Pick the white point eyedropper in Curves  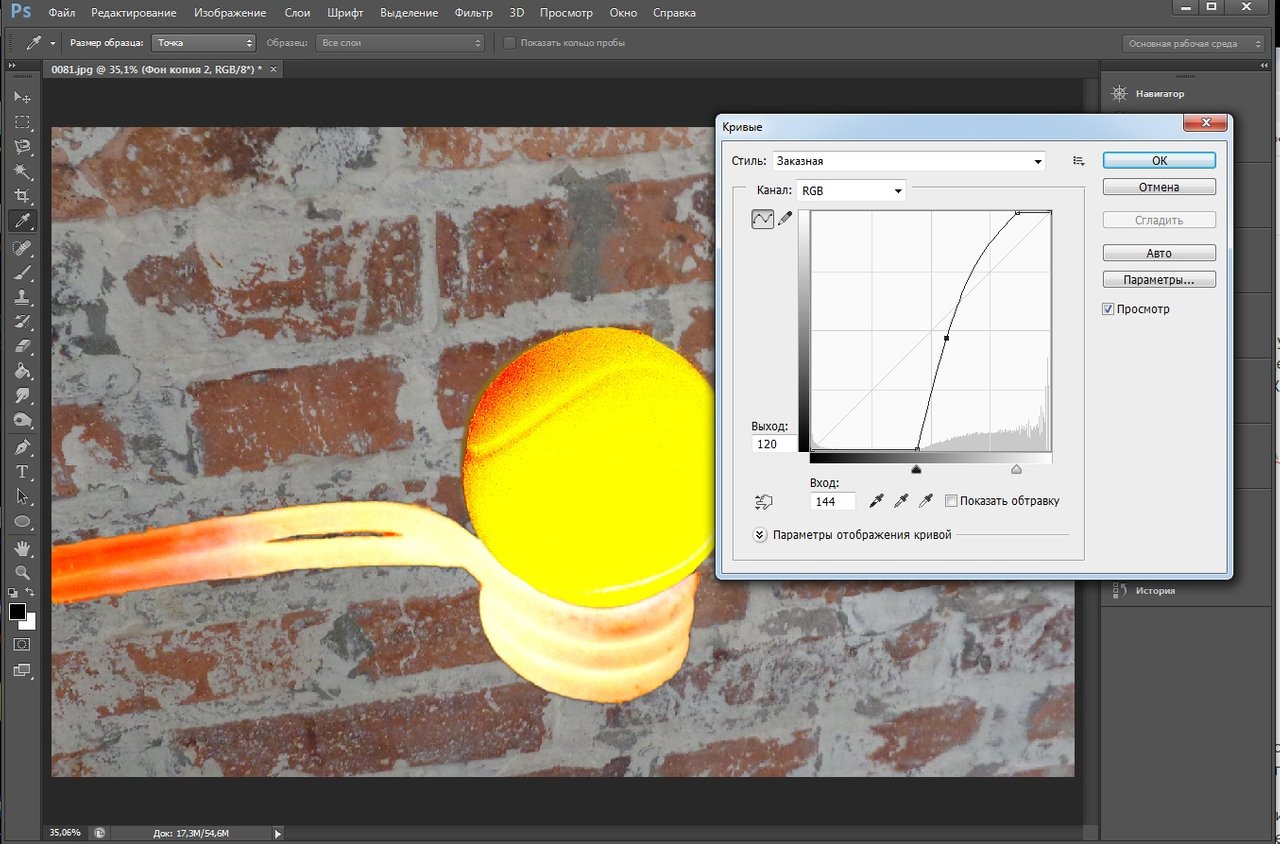click(925, 501)
